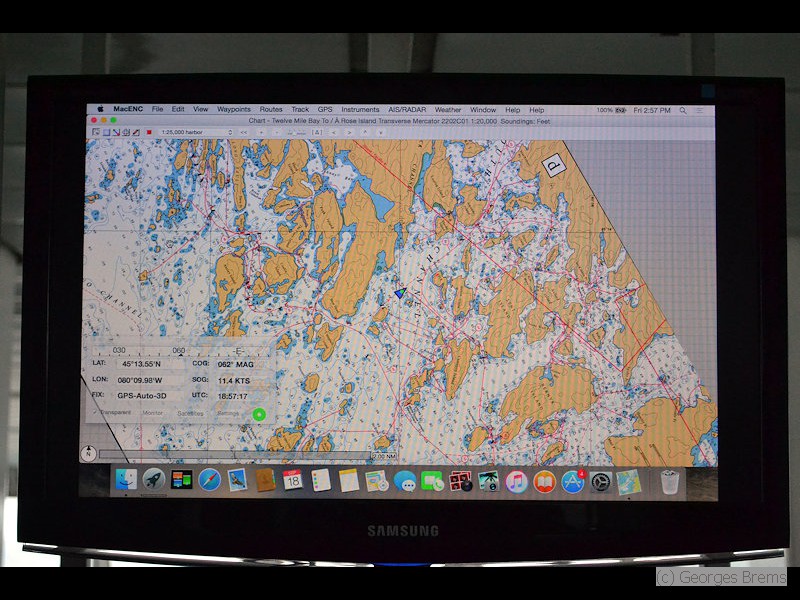
Task: Zoom in with the plus toolbar button
Action: [x=261, y=133]
